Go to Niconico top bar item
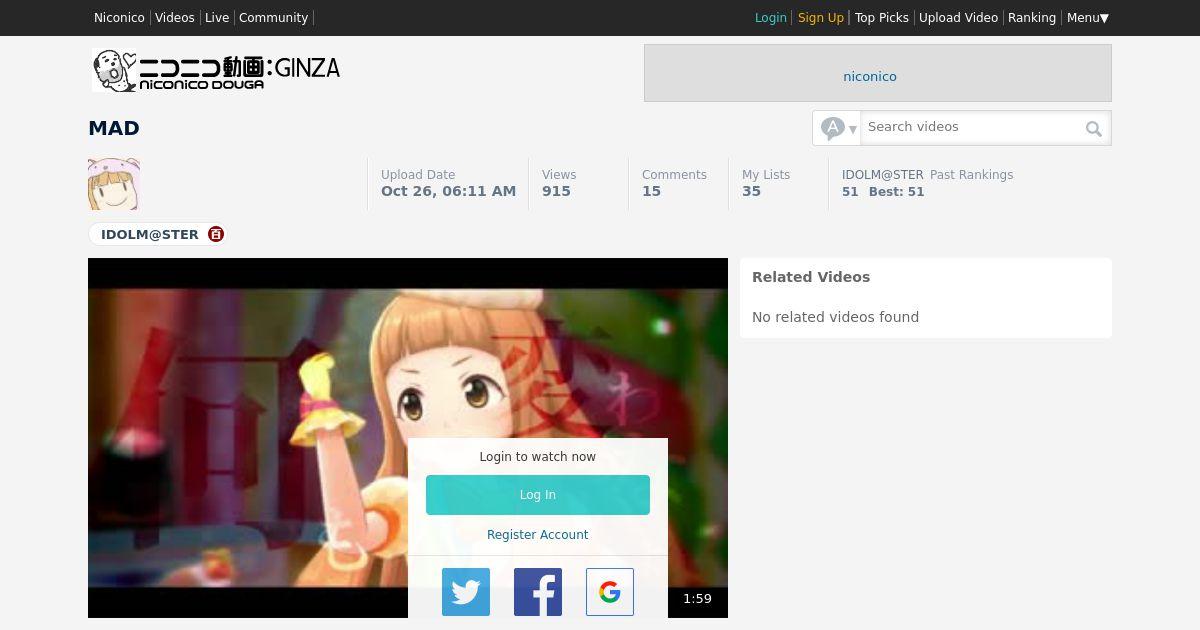1200x630 pixels. [x=119, y=18]
